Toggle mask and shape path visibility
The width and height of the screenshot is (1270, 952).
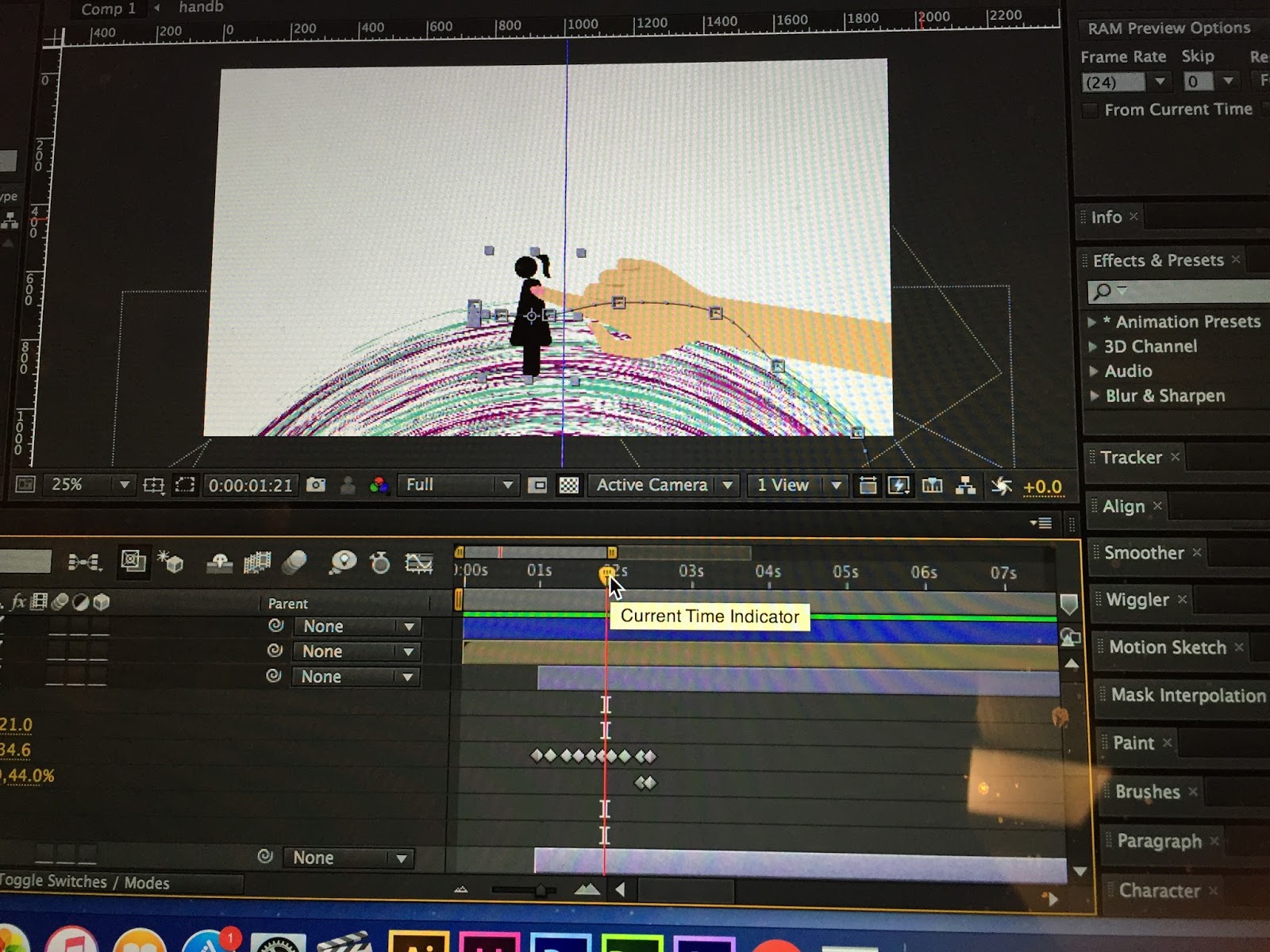[185, 485]
